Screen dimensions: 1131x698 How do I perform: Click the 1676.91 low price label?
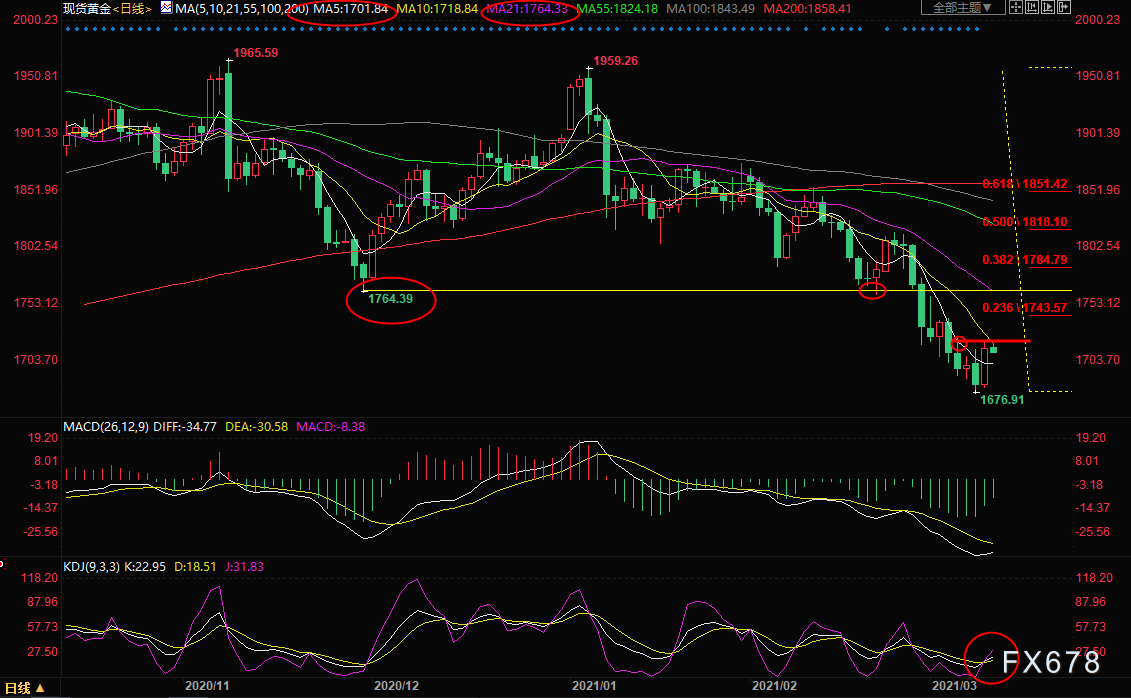point(1002,399)
